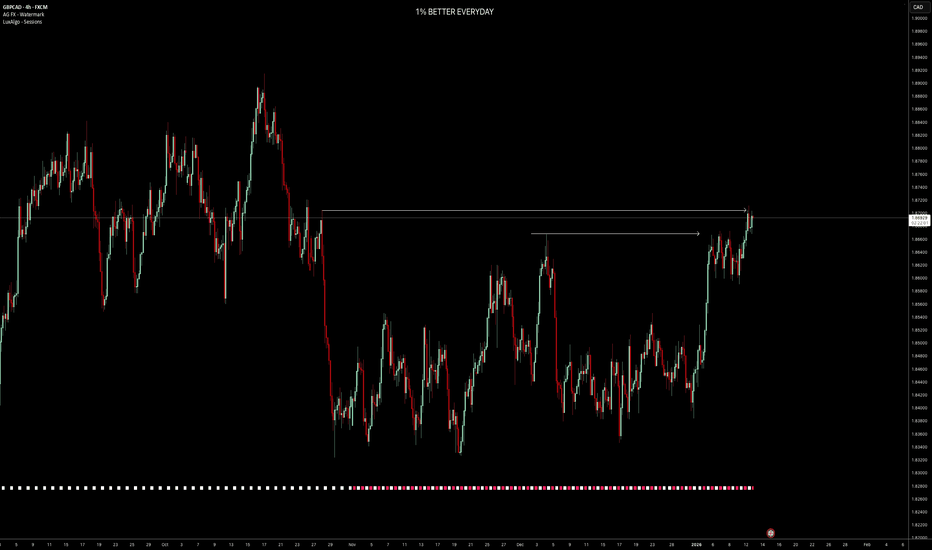Click the white dotted session row at its left end
The image size is (932, 550).
(5, 488)
